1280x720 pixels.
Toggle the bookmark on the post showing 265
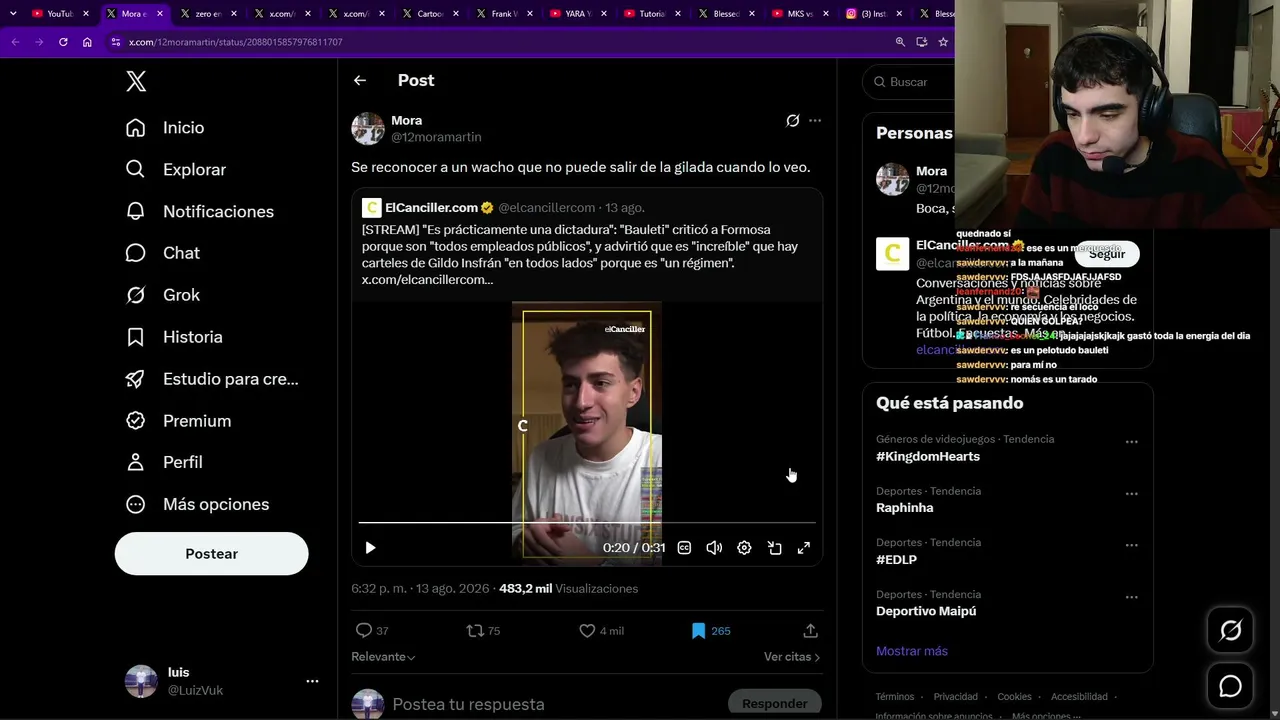(x=699, y=631)
